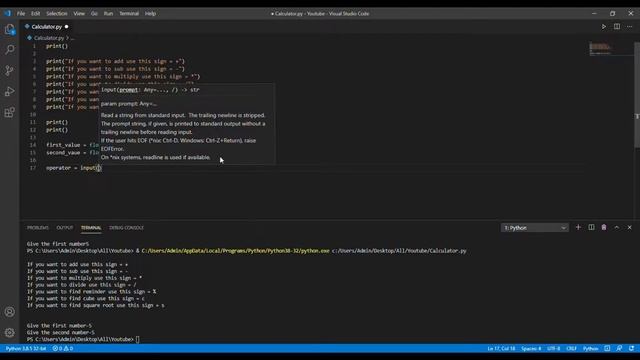Change file encoding UTF-8
The image size is (640, 360).
tap(553, 349)
